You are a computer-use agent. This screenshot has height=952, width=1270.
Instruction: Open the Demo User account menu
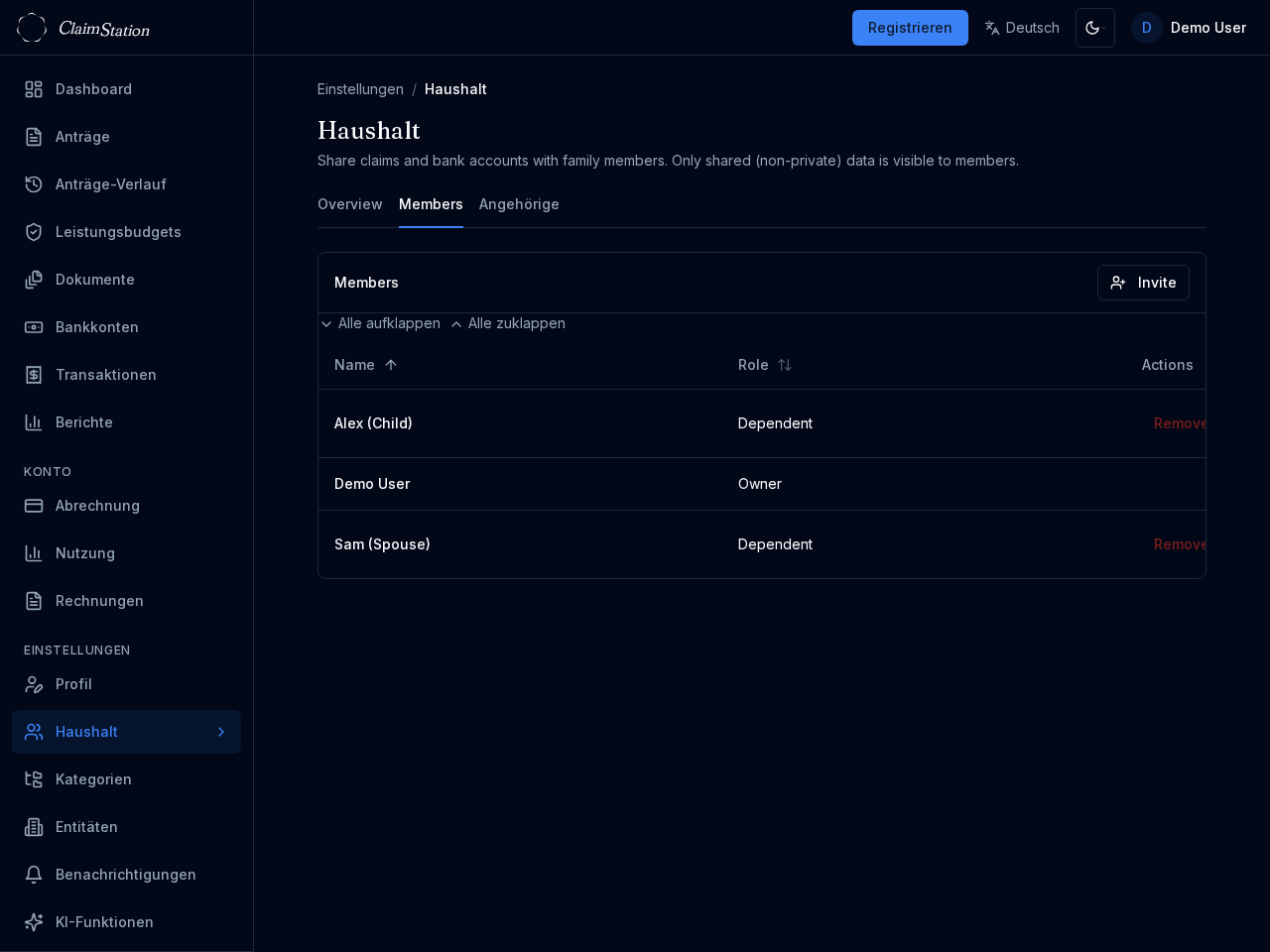pyautogui.click(x=1189, y=28)
